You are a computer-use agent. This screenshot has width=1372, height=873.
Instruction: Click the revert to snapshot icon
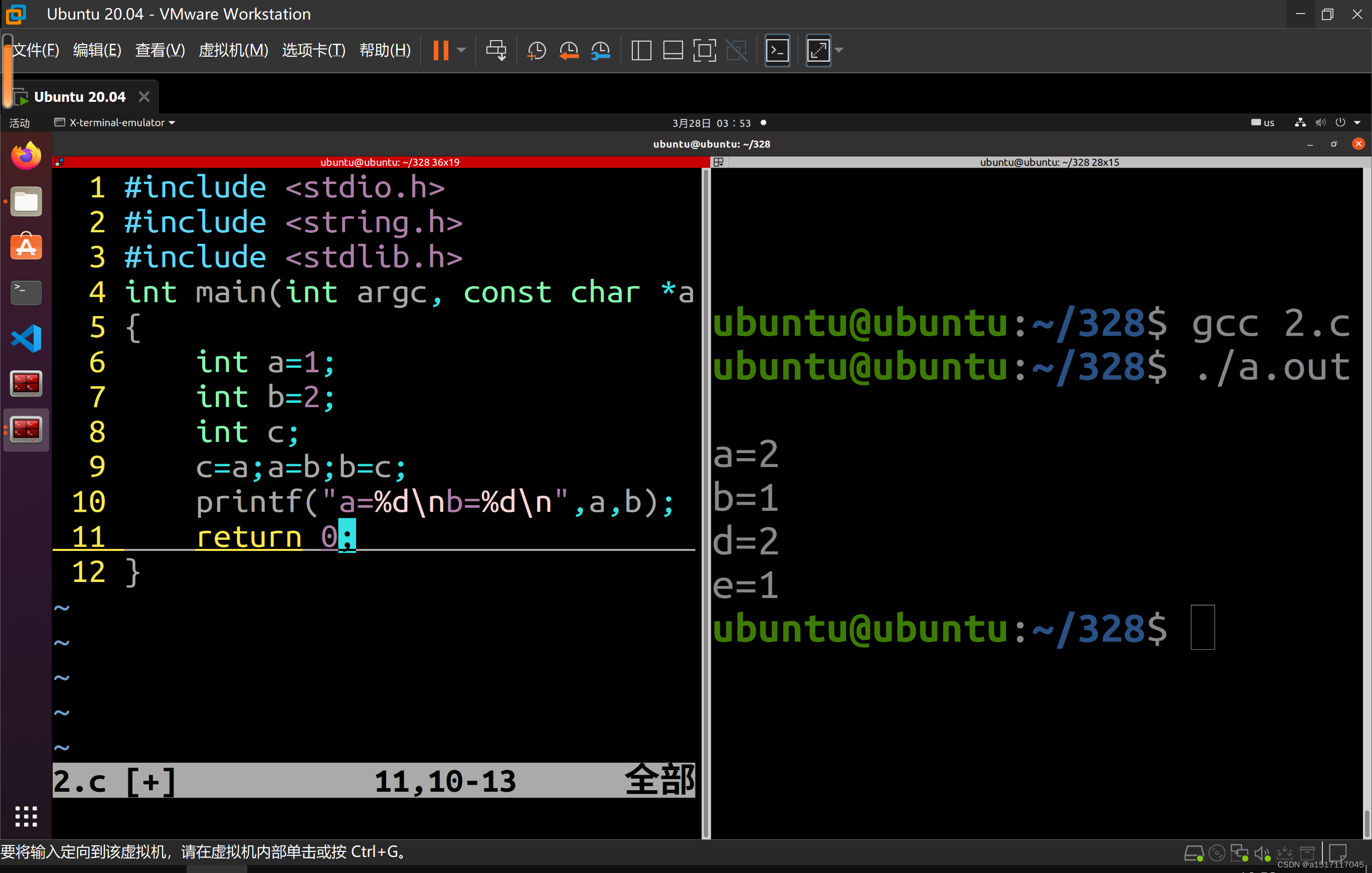[568, 50]
